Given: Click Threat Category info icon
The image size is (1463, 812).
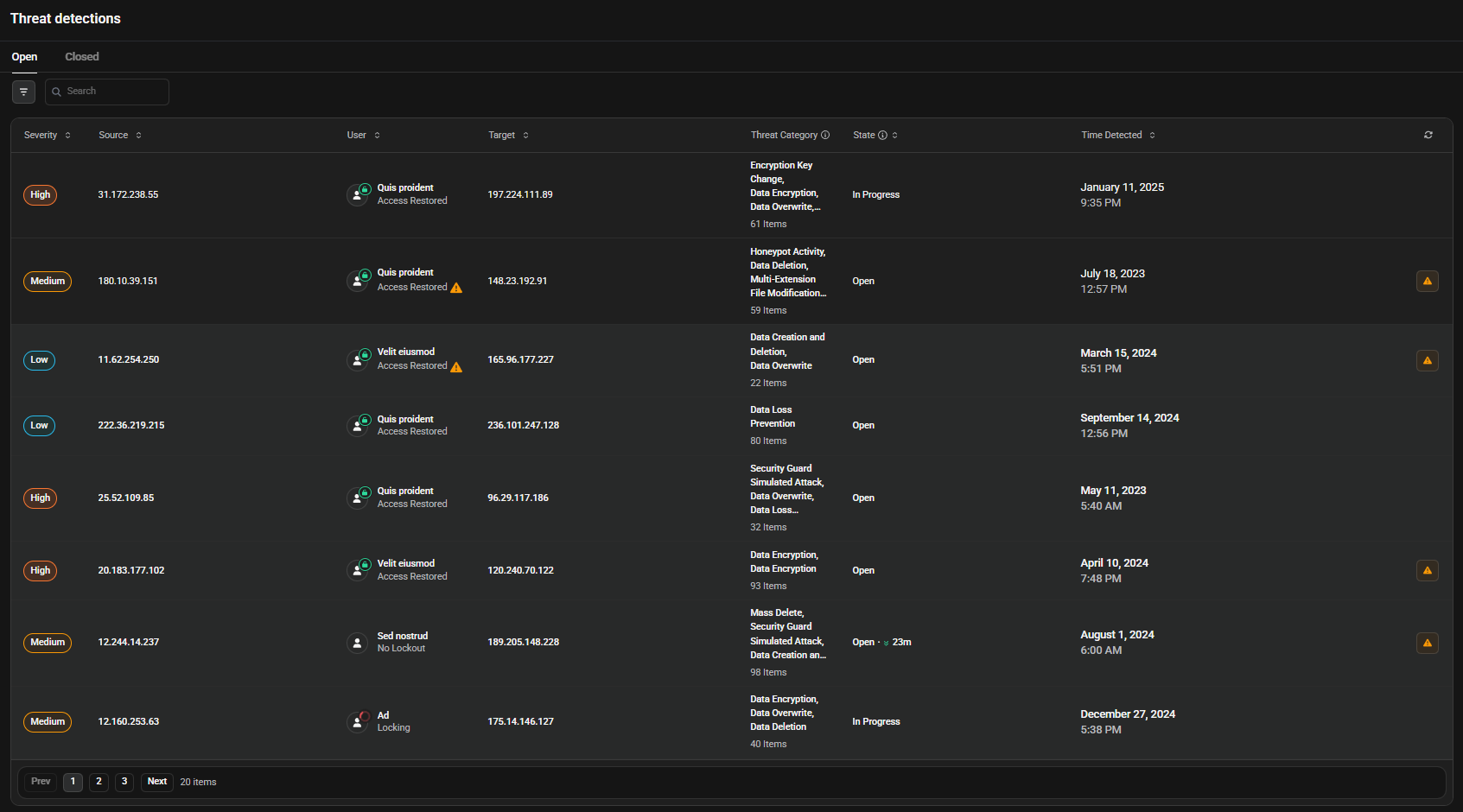Looking at the screenshot, I should click(x=825, y=135).
